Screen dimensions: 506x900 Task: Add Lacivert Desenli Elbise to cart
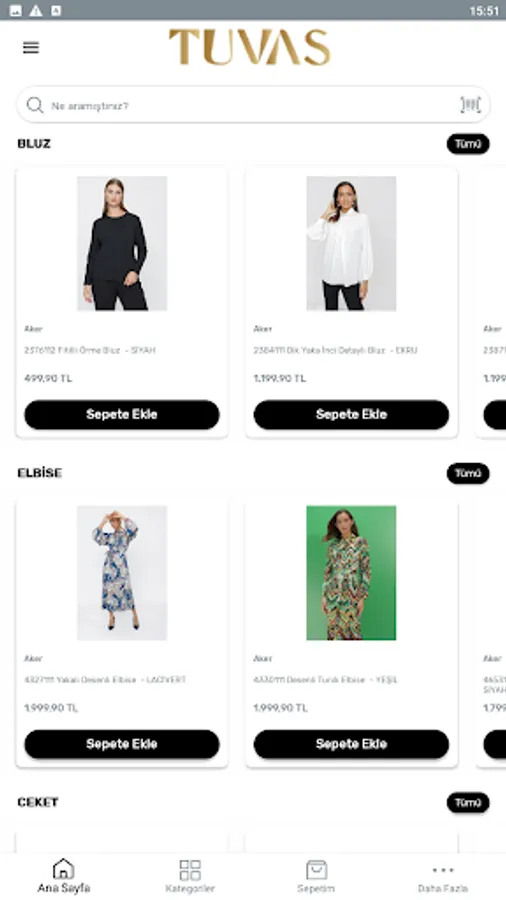tap(122, 744)
